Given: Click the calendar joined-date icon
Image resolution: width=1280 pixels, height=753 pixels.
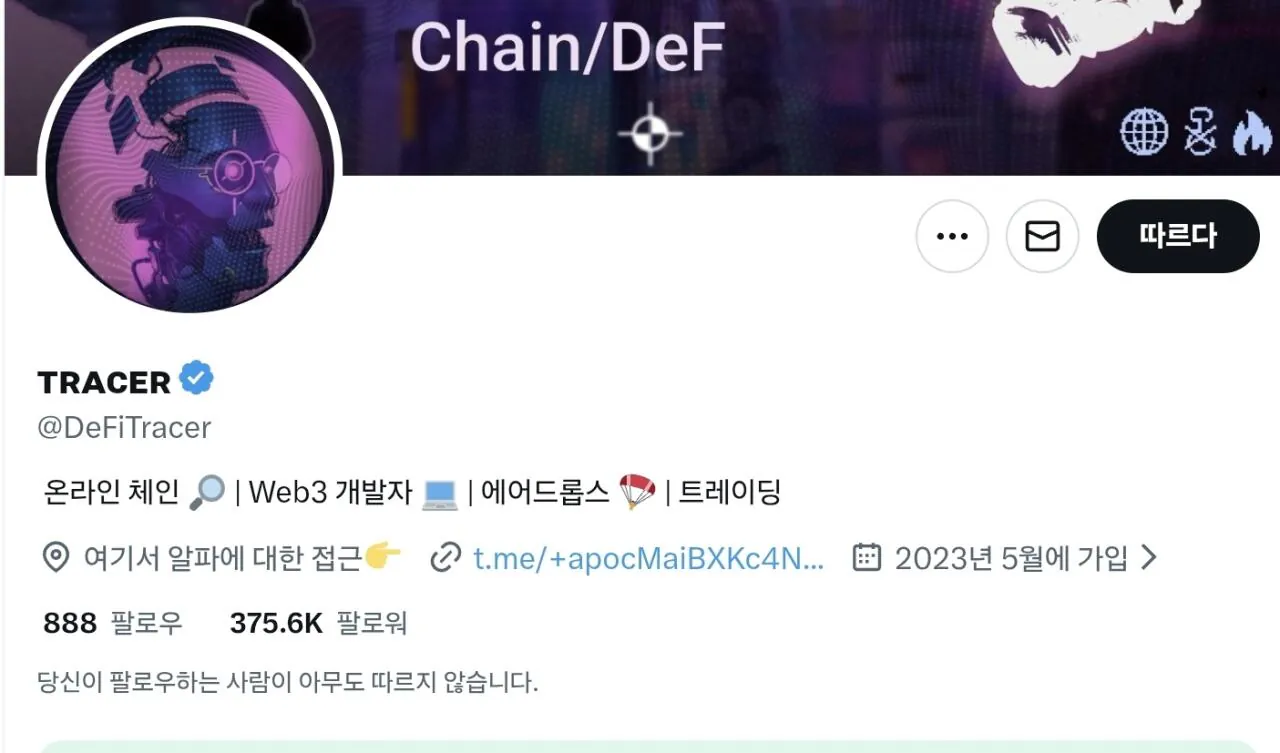Looking at the screenshot, I should 866,557.
